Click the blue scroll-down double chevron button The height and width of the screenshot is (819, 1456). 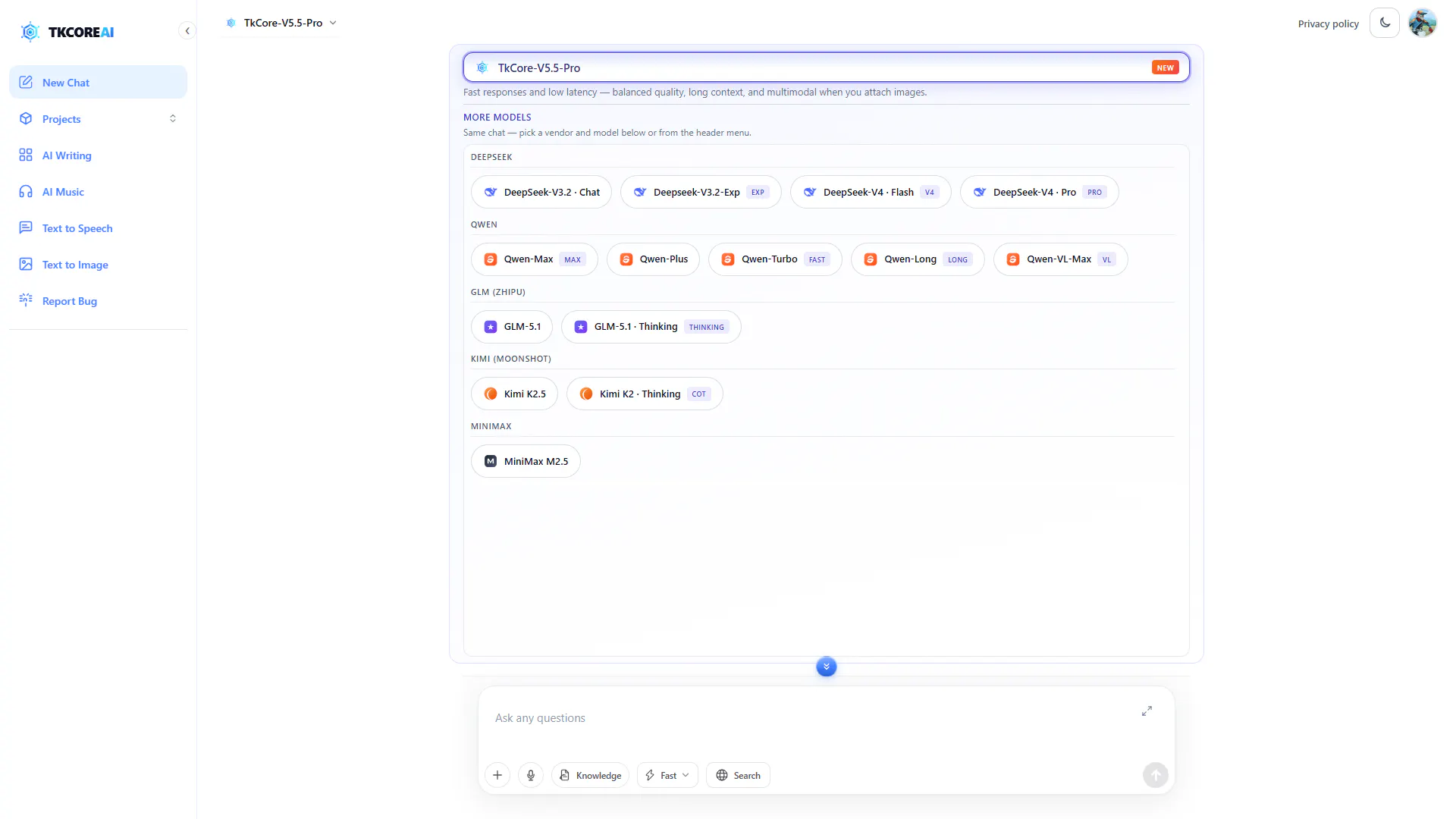pyautogui.click(x=827, y=667)
